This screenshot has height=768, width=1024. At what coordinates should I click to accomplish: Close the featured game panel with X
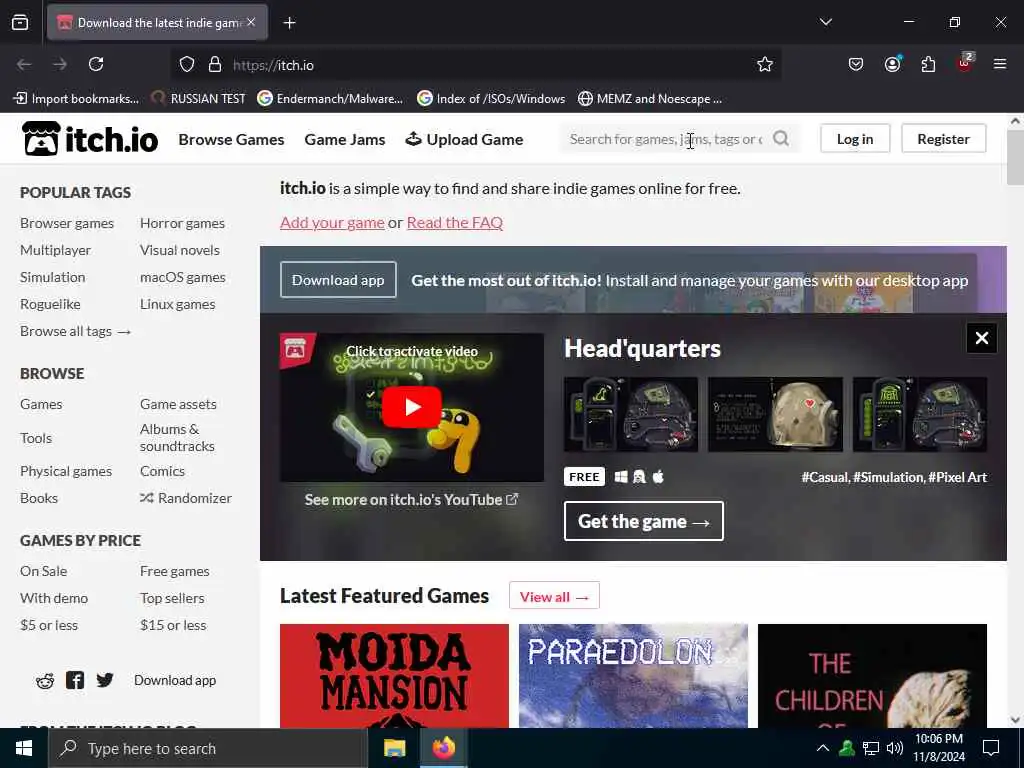(x=981, y=338)
